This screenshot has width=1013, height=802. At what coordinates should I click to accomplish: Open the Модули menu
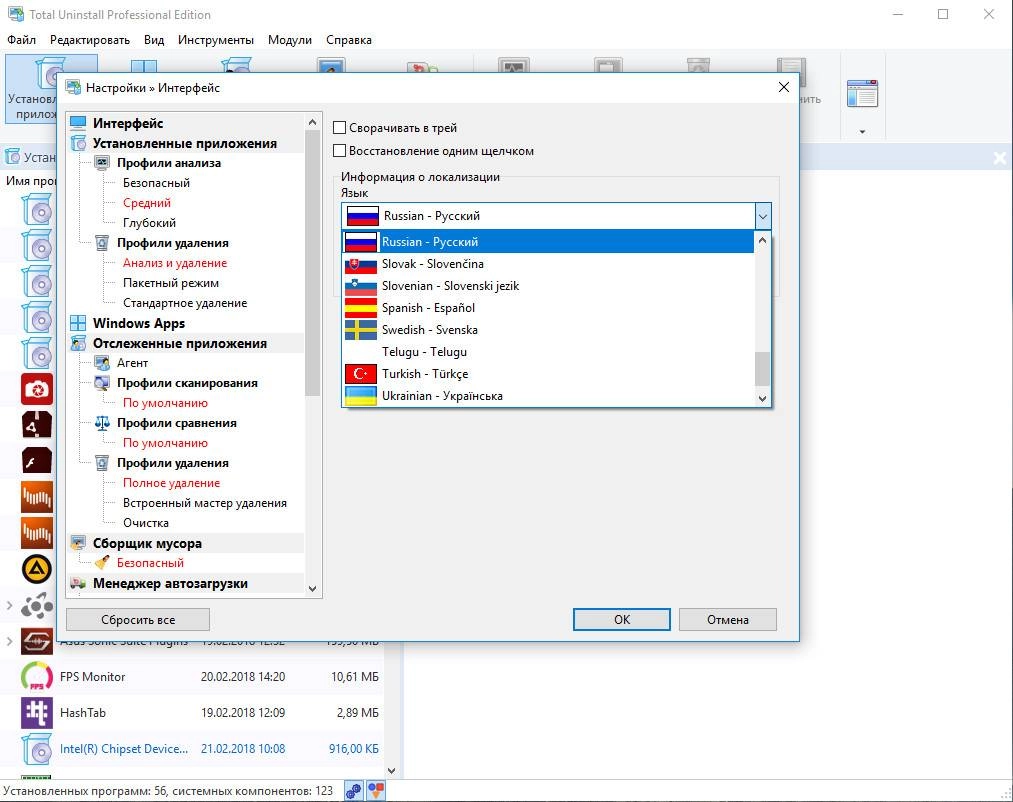289,40
